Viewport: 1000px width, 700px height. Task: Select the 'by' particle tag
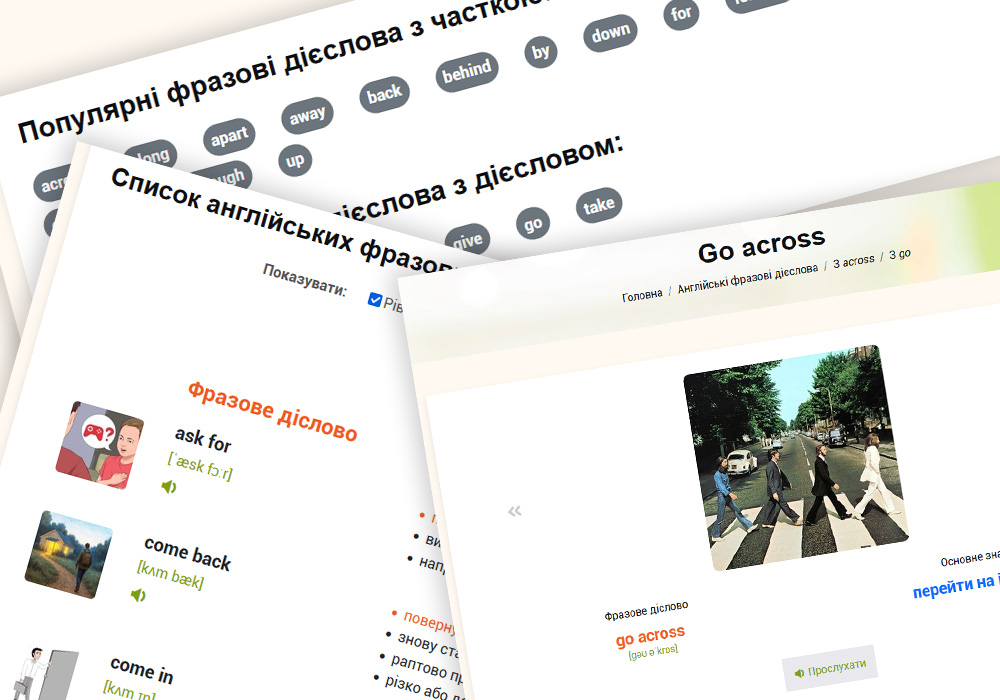(x=541, y=52)
